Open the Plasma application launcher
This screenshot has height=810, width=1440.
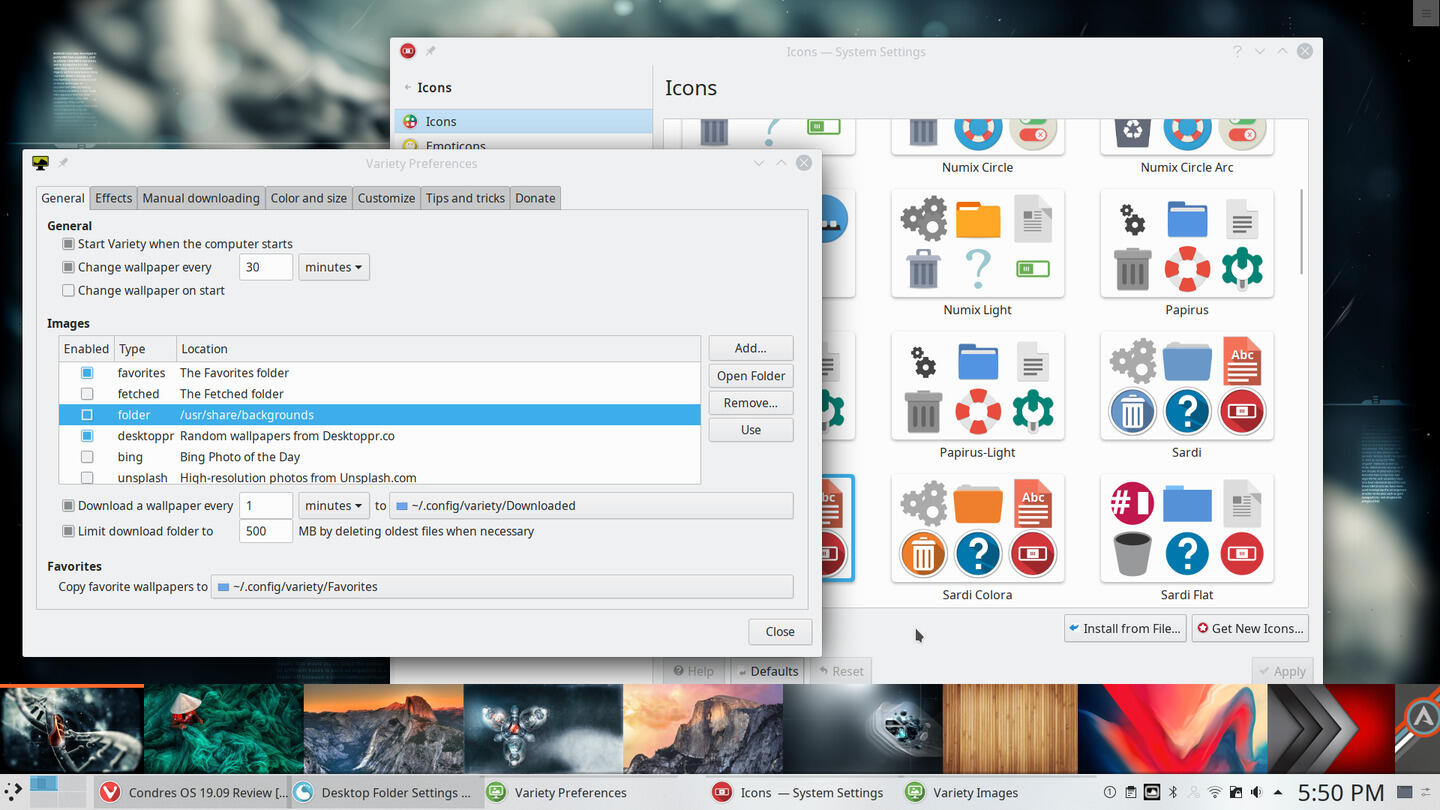pyautogui.click(x=11, y=792)
